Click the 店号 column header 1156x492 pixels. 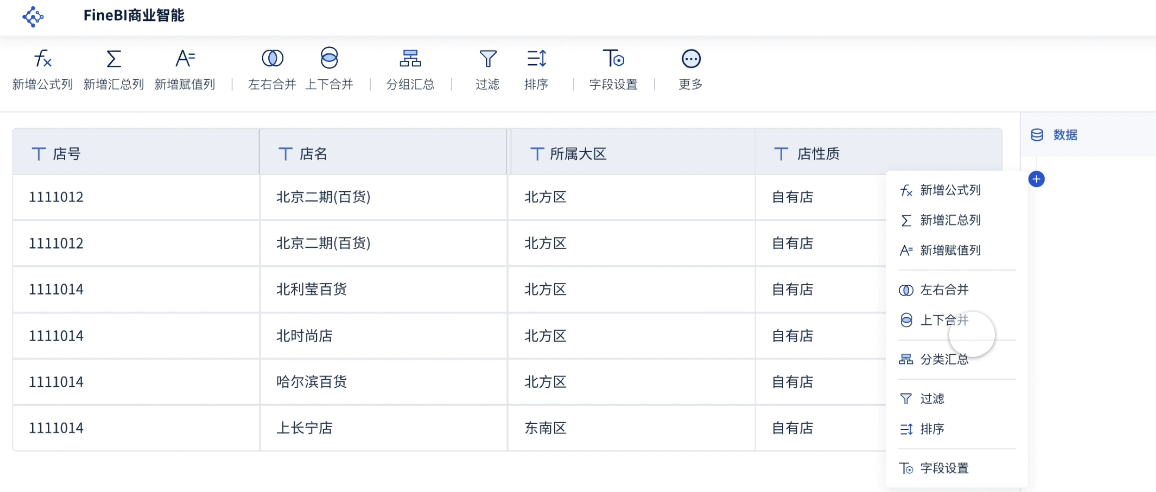coord(66,154)
